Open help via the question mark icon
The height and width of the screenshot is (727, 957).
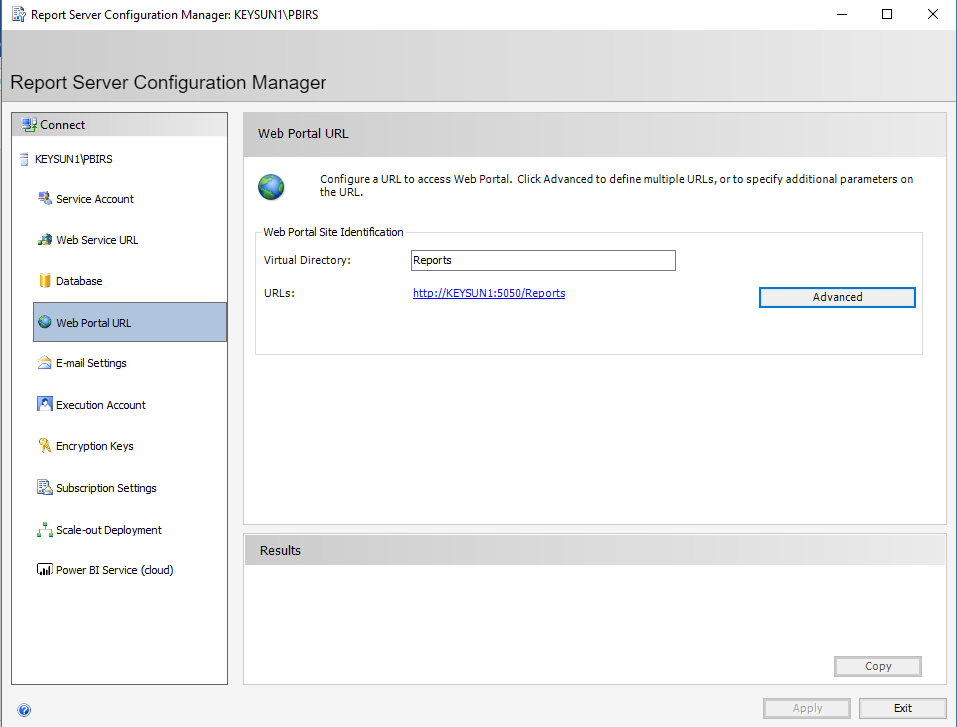point(24,710)
